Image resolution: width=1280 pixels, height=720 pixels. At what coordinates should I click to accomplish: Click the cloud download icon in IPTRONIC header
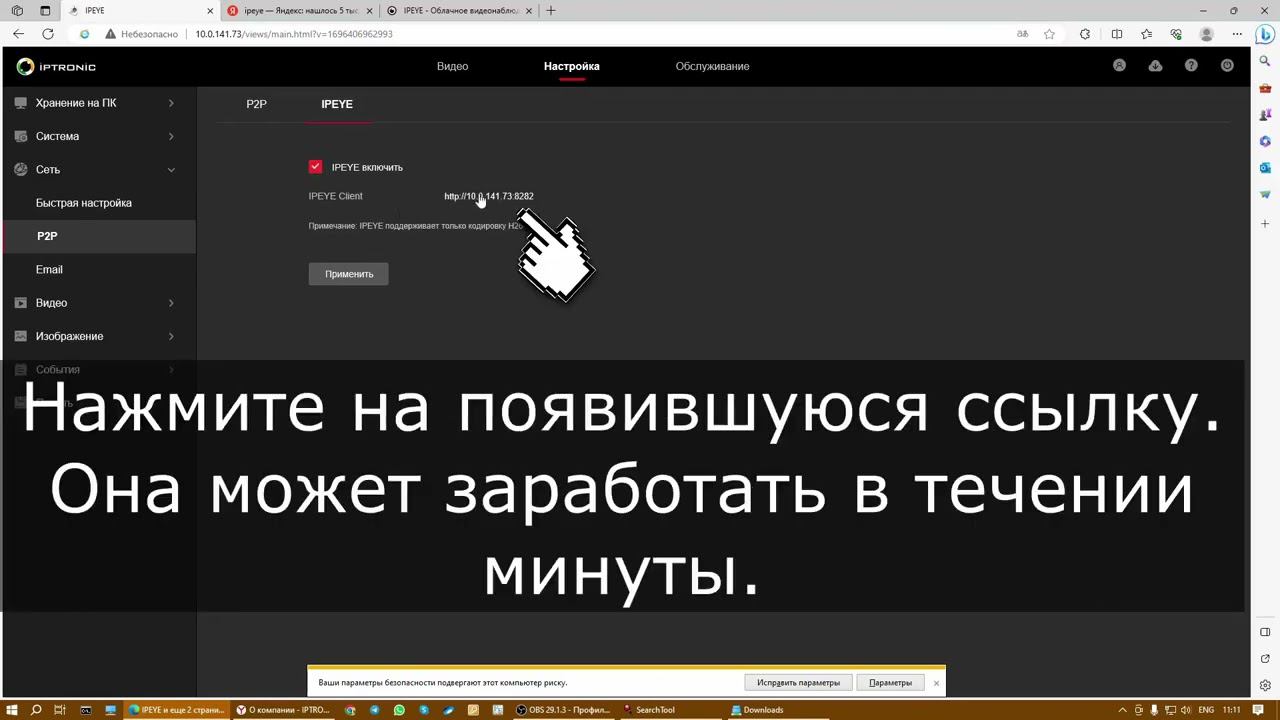point(1155,66)
